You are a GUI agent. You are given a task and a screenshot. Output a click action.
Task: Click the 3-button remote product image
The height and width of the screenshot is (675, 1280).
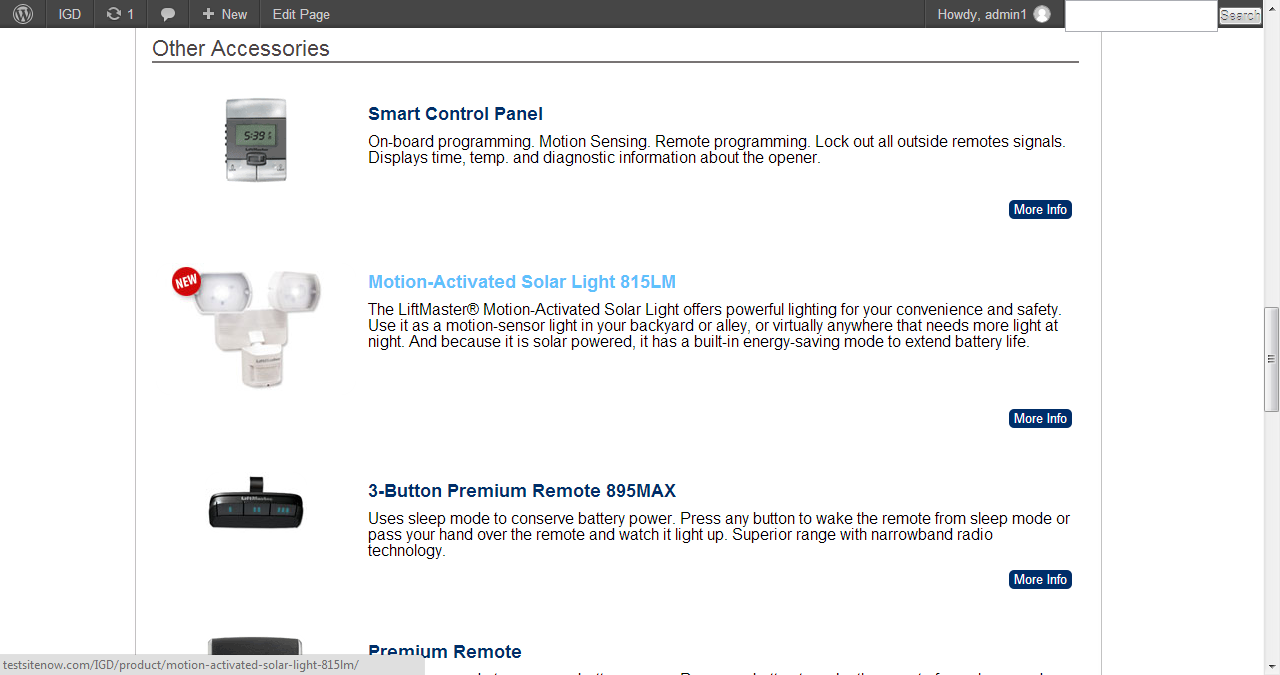[x=256, y=505]
